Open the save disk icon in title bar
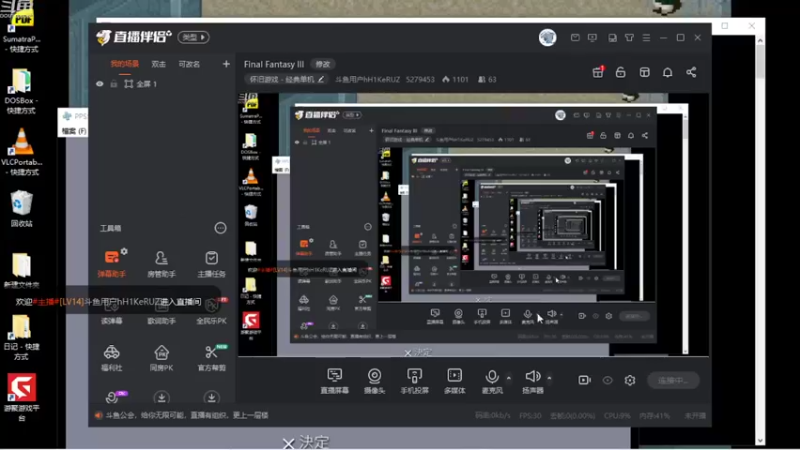Viewport: 800px width, 450px height. point(612,38)
